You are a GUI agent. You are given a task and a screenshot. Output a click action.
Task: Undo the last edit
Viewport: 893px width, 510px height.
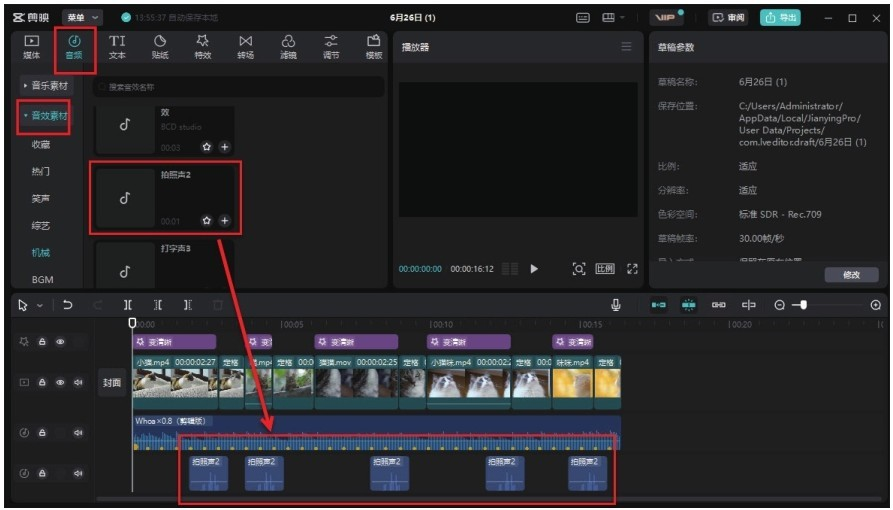(x=67, y=305)
